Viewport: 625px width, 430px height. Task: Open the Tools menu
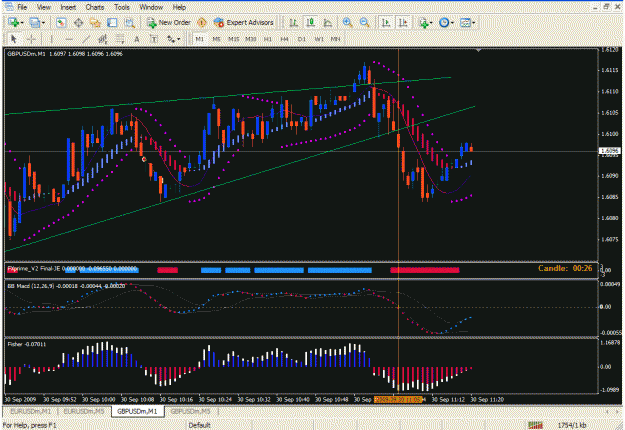point(122,7)
